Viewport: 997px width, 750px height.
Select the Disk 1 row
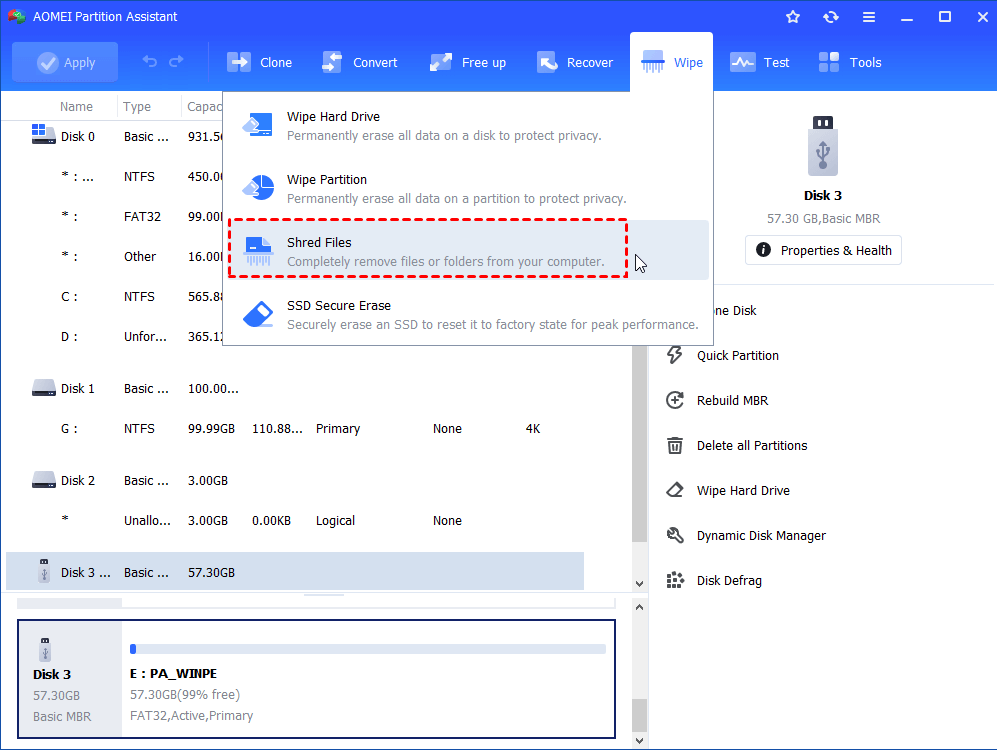coord(295,388)
